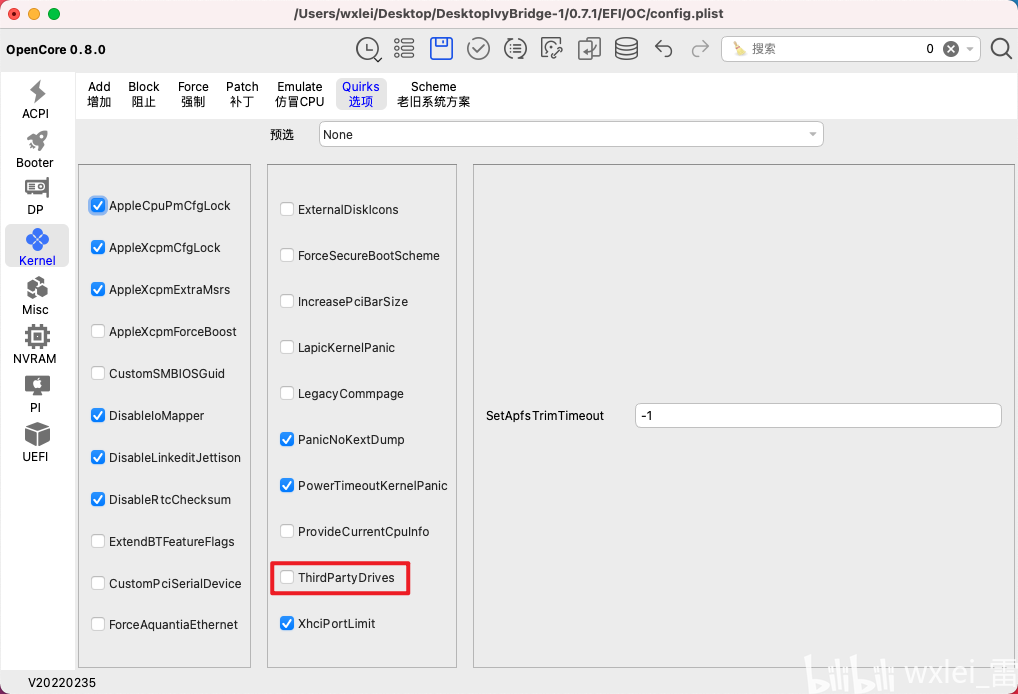Click the OpenCore 0.8.0 version label
1018x694 pixels.
pyautogui.click(x=56, y=50)
